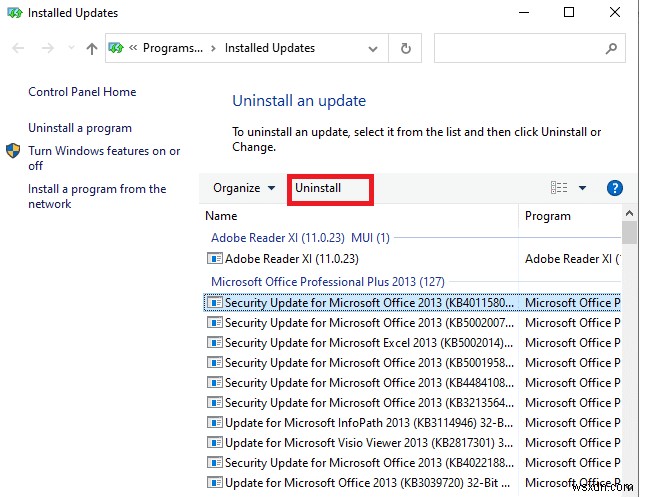Go back with the back arrow
645x497 pixels.
pos(18,48)
